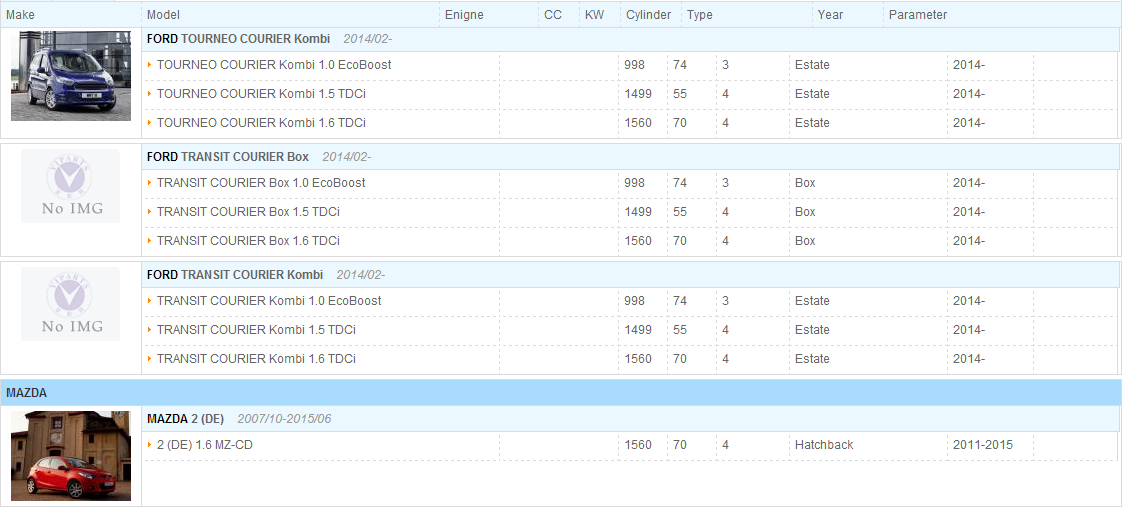Open FORD TRANSIT COURIER Kombi heading link
This screenshot has width=1124, height=508.
(x=235, y=275)
